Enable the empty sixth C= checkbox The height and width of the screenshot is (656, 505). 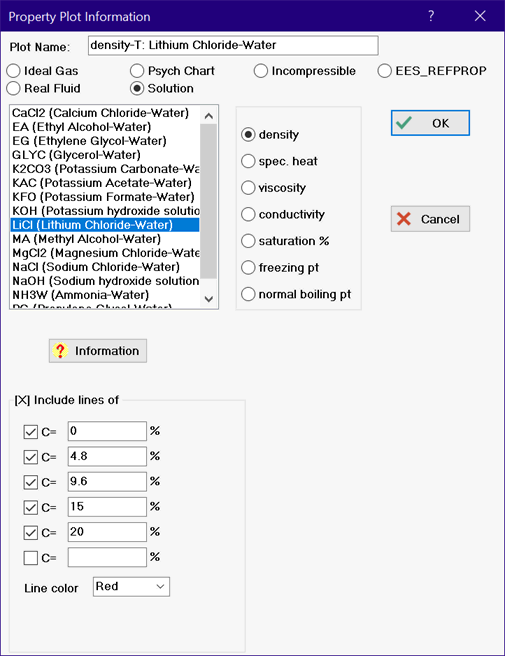click(x=31, y=558)
